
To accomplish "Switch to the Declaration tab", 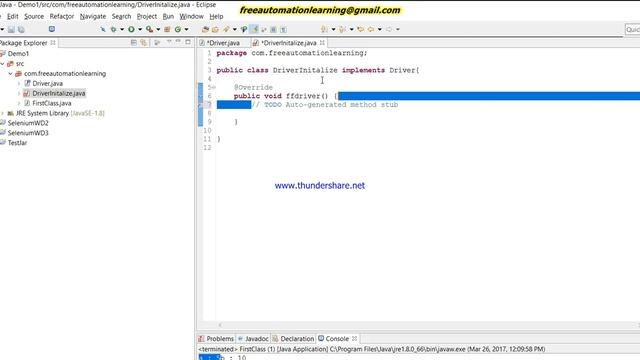I will tap(293, 339).
